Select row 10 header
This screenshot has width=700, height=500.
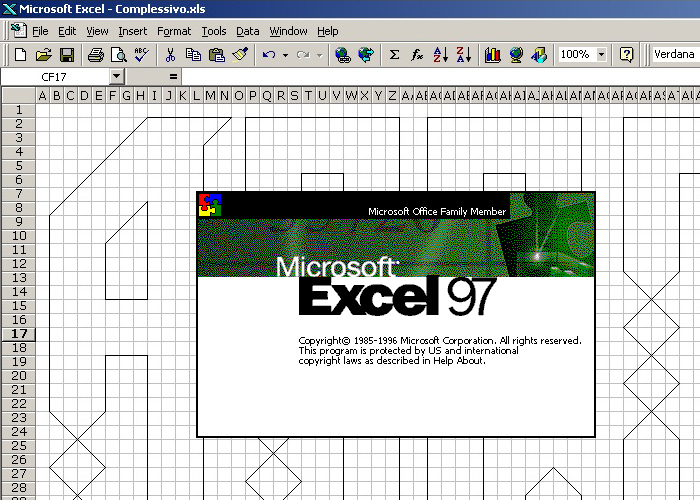click(18, 236)
